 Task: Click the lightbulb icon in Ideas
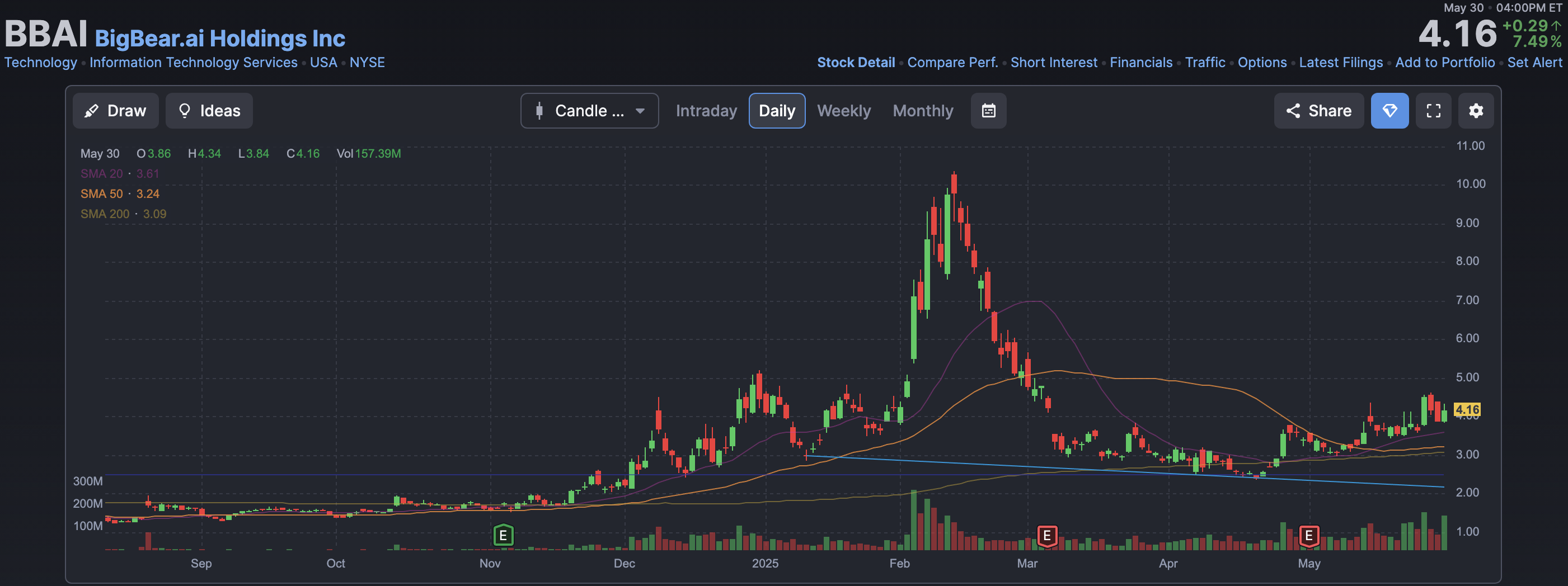(x=185, y=111)
